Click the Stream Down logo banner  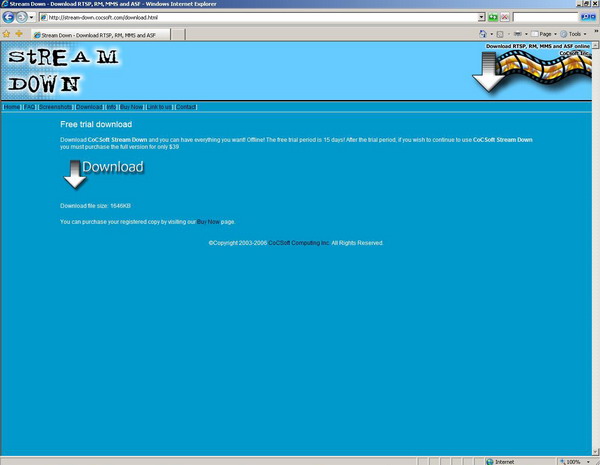point(63,71)
